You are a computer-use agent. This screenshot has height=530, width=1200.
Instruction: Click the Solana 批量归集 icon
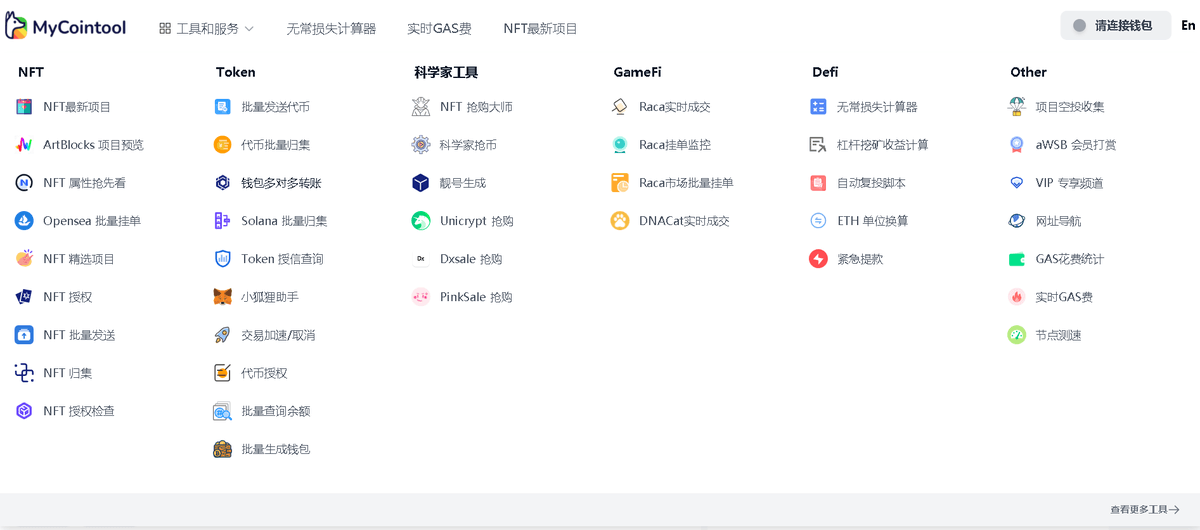(x=222, y=221)
